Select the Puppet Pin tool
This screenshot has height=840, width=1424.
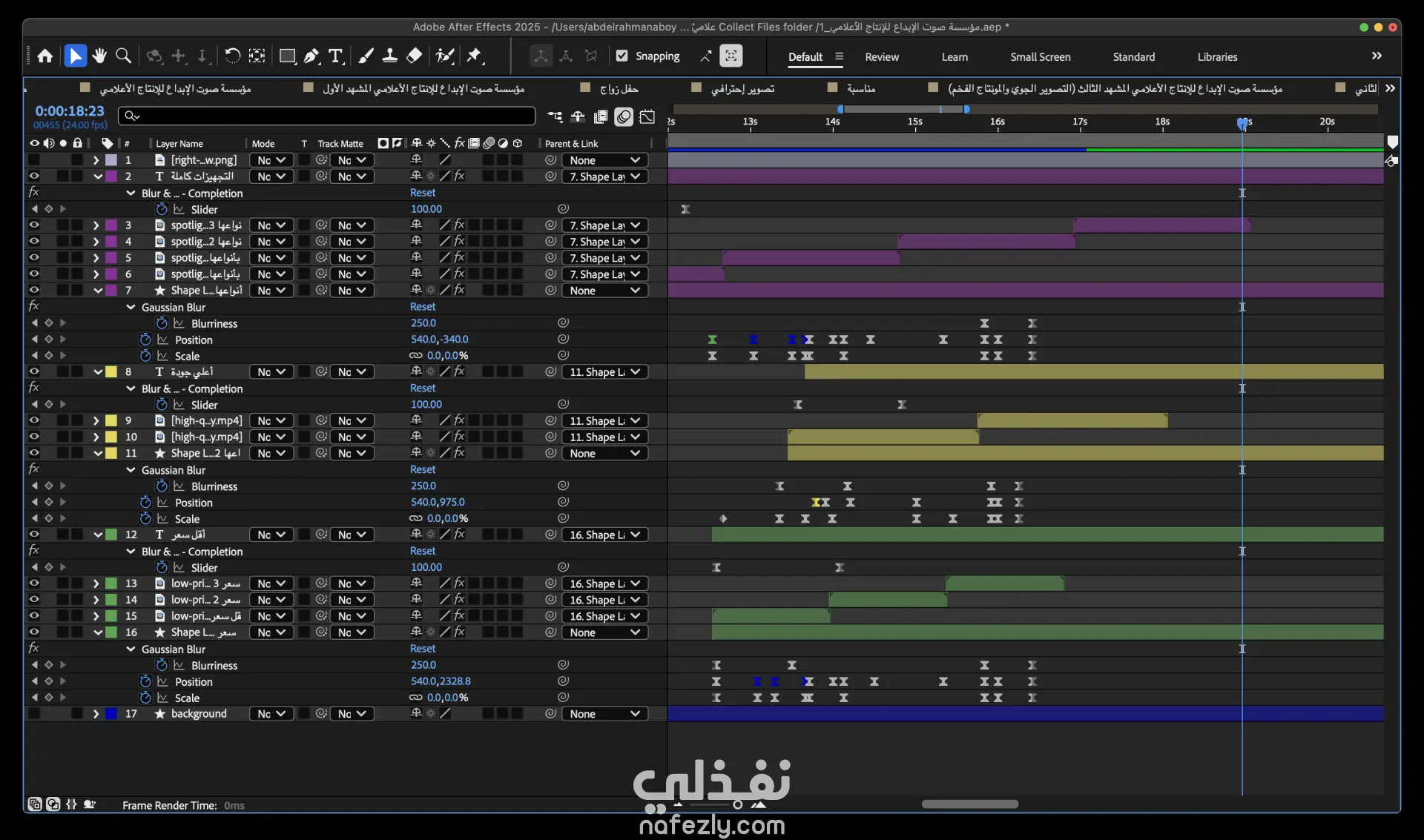point(475,56)
